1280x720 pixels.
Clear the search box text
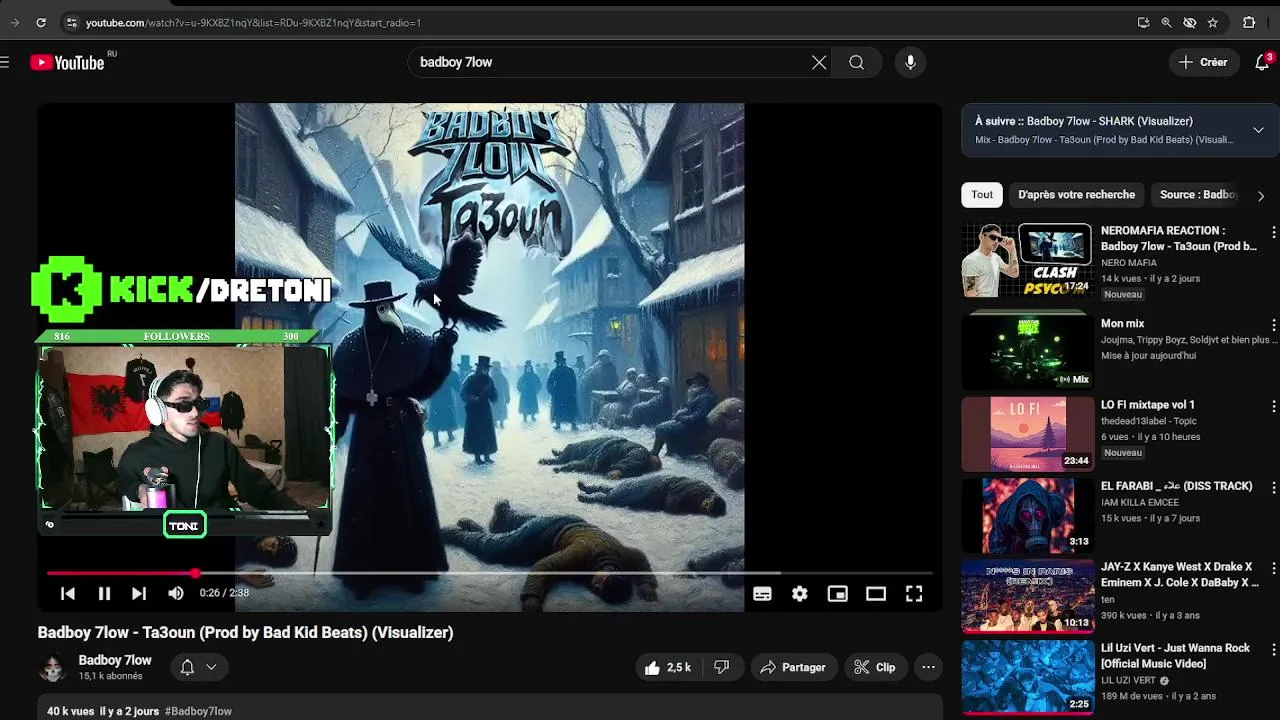(x=819, y=62)
